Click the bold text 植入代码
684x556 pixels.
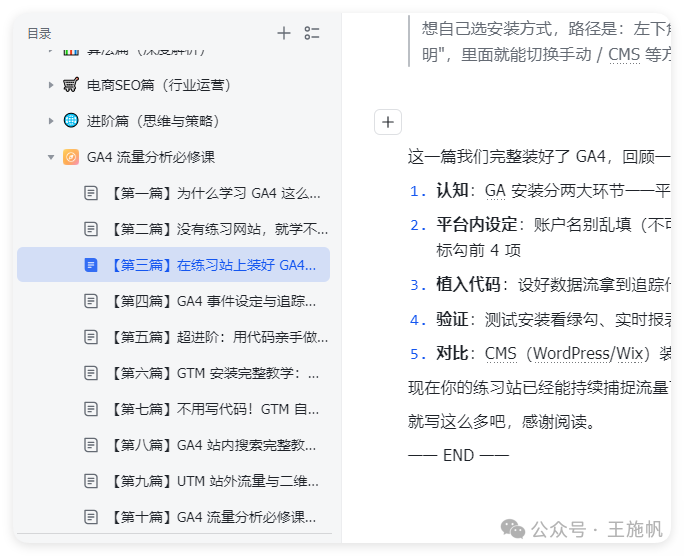468,285
